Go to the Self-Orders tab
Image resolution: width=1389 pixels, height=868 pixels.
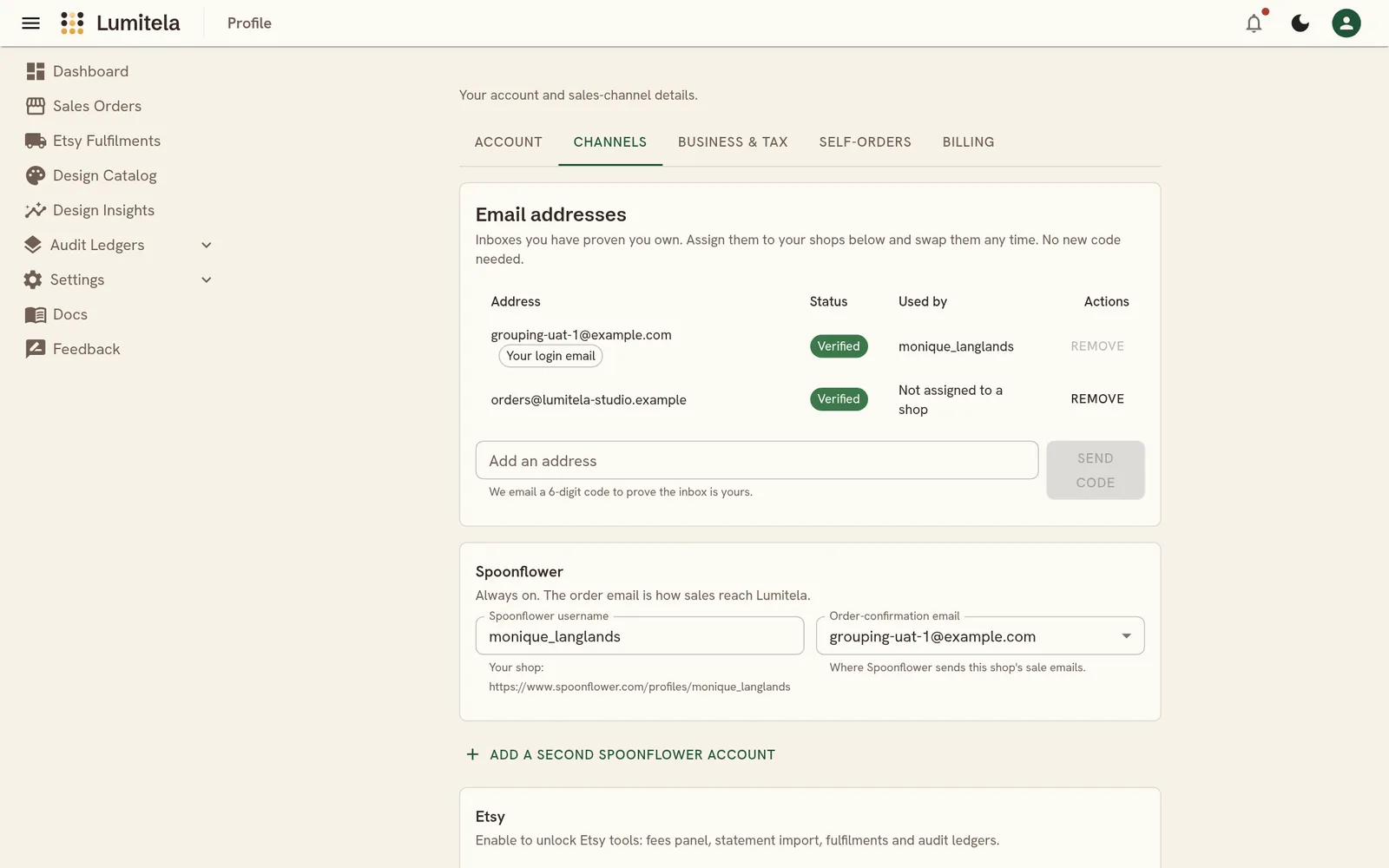point(866,141)
